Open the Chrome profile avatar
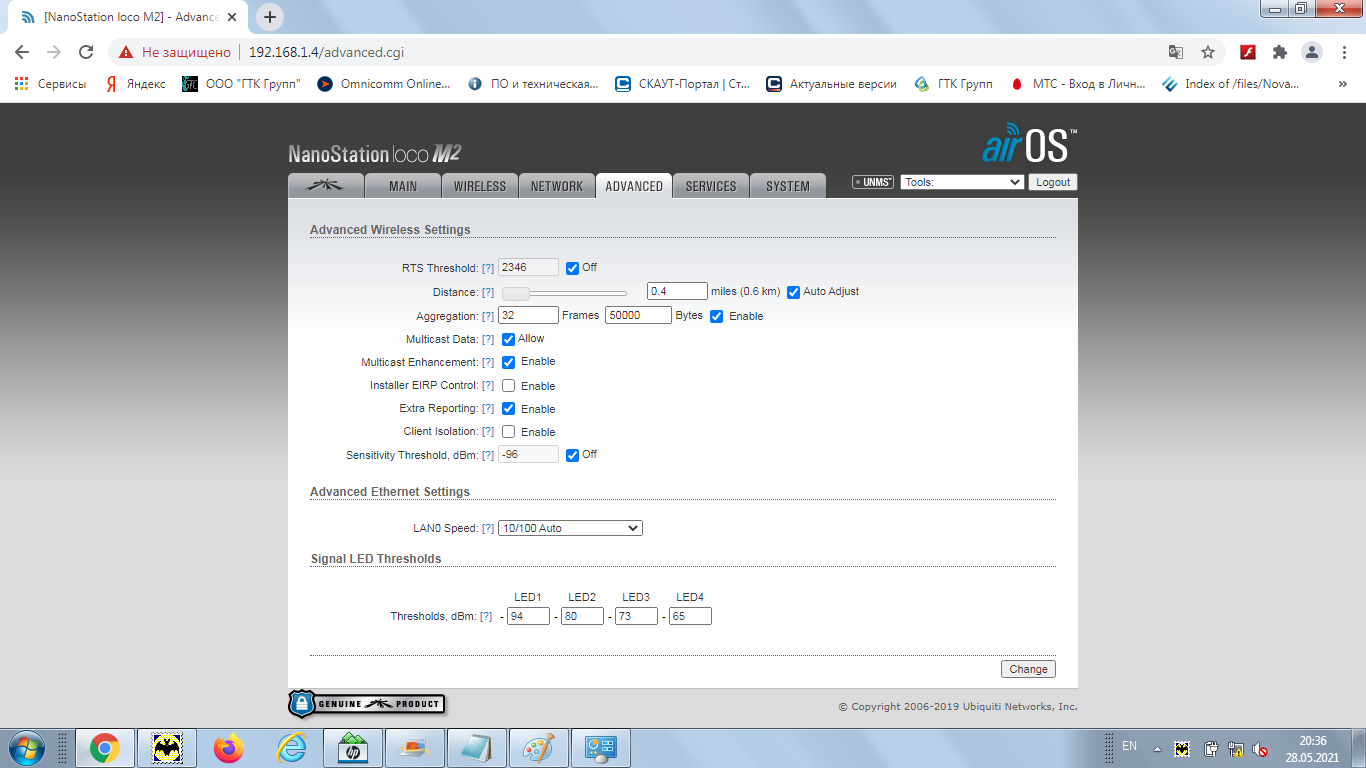Image resolution: width=1366 pixels, height=768 pixels. [1311, 52]
